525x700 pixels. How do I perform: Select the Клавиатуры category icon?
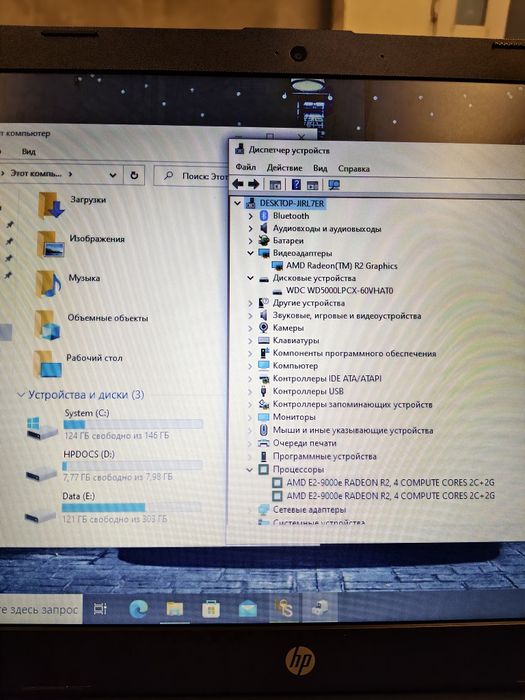click(x=264, y=340)
